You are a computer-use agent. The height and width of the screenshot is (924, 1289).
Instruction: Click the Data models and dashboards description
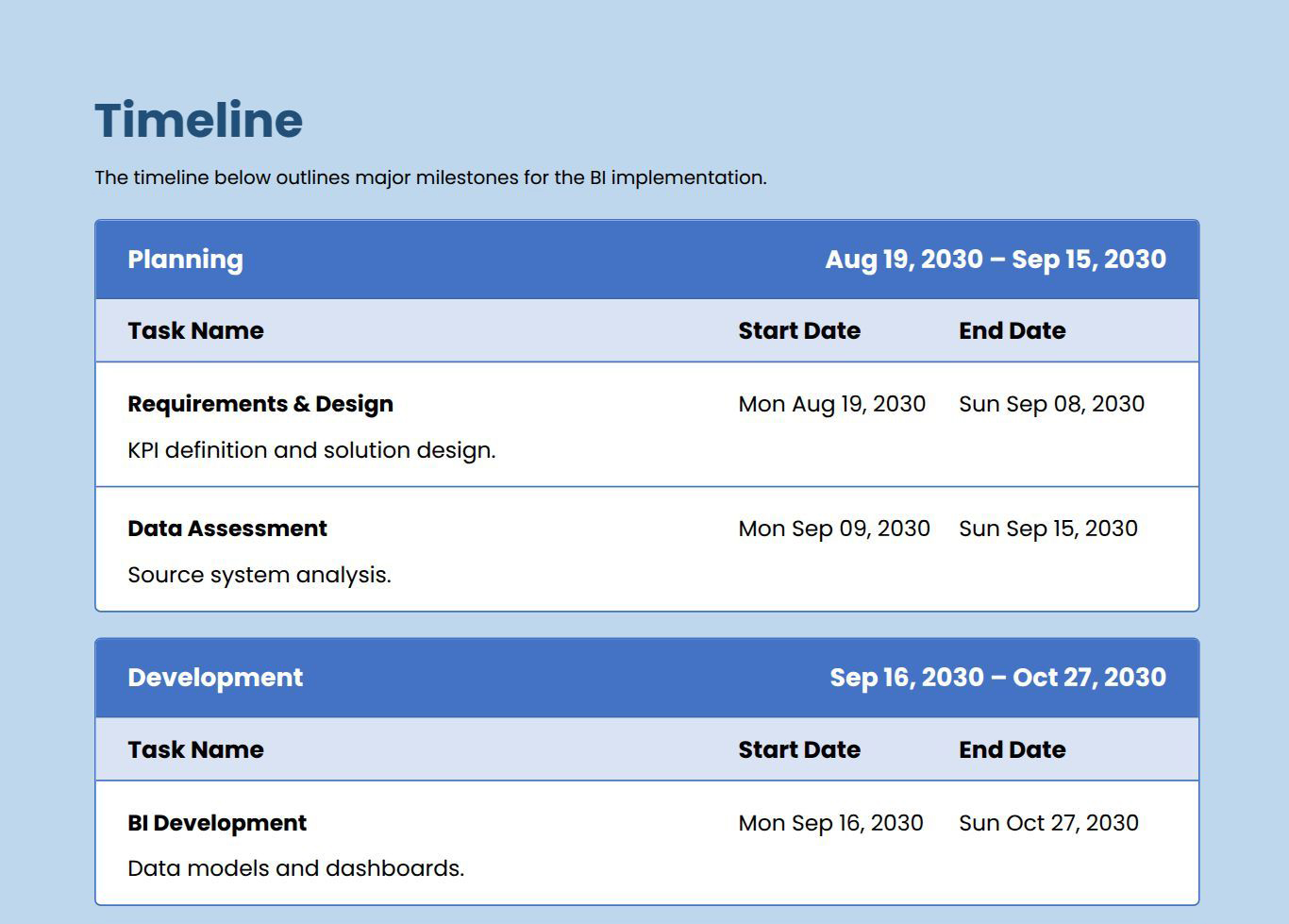(295, 868)
